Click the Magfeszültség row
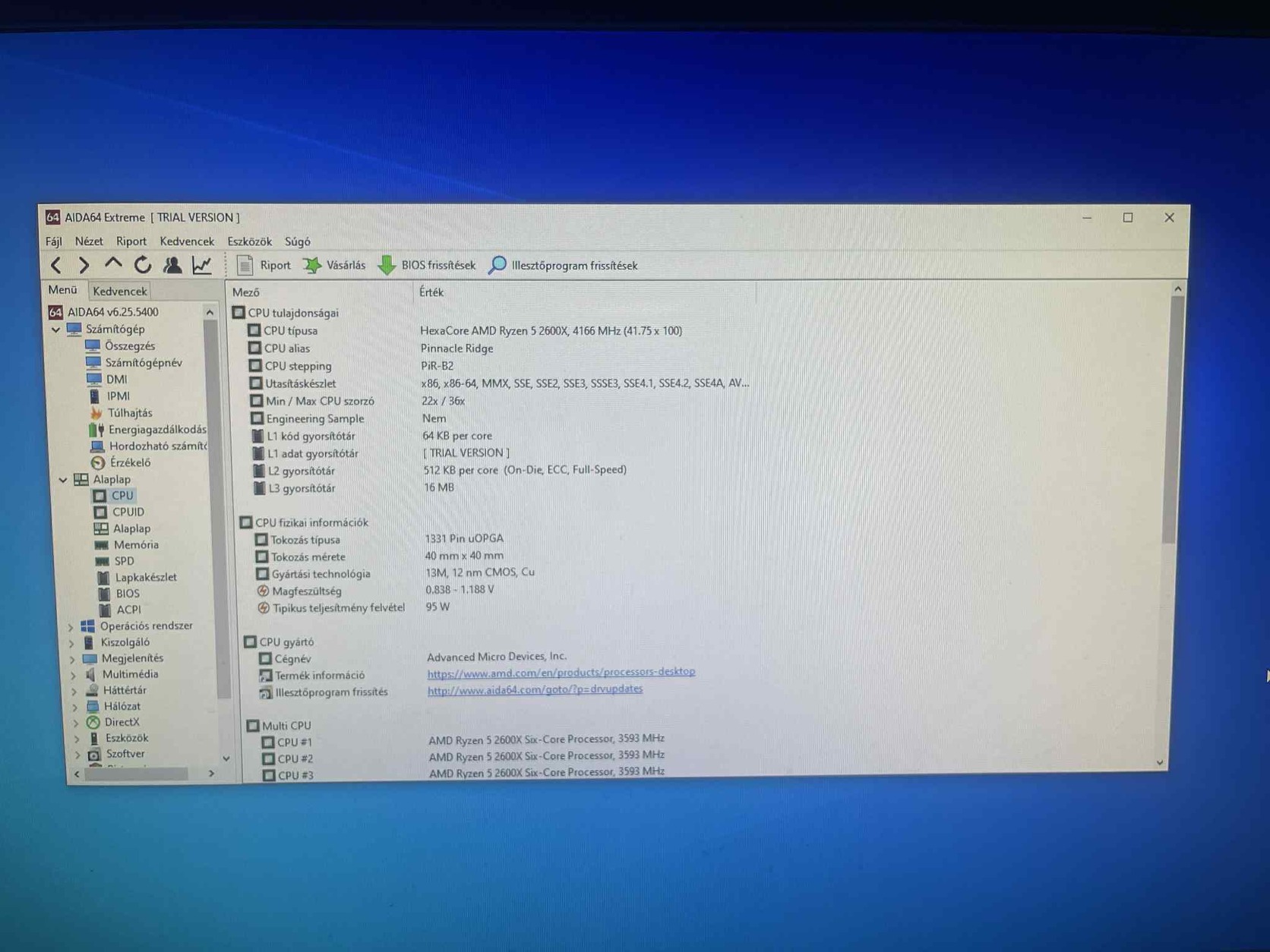Viewport: 1270px width, 952px height. (x=376, y=591)
